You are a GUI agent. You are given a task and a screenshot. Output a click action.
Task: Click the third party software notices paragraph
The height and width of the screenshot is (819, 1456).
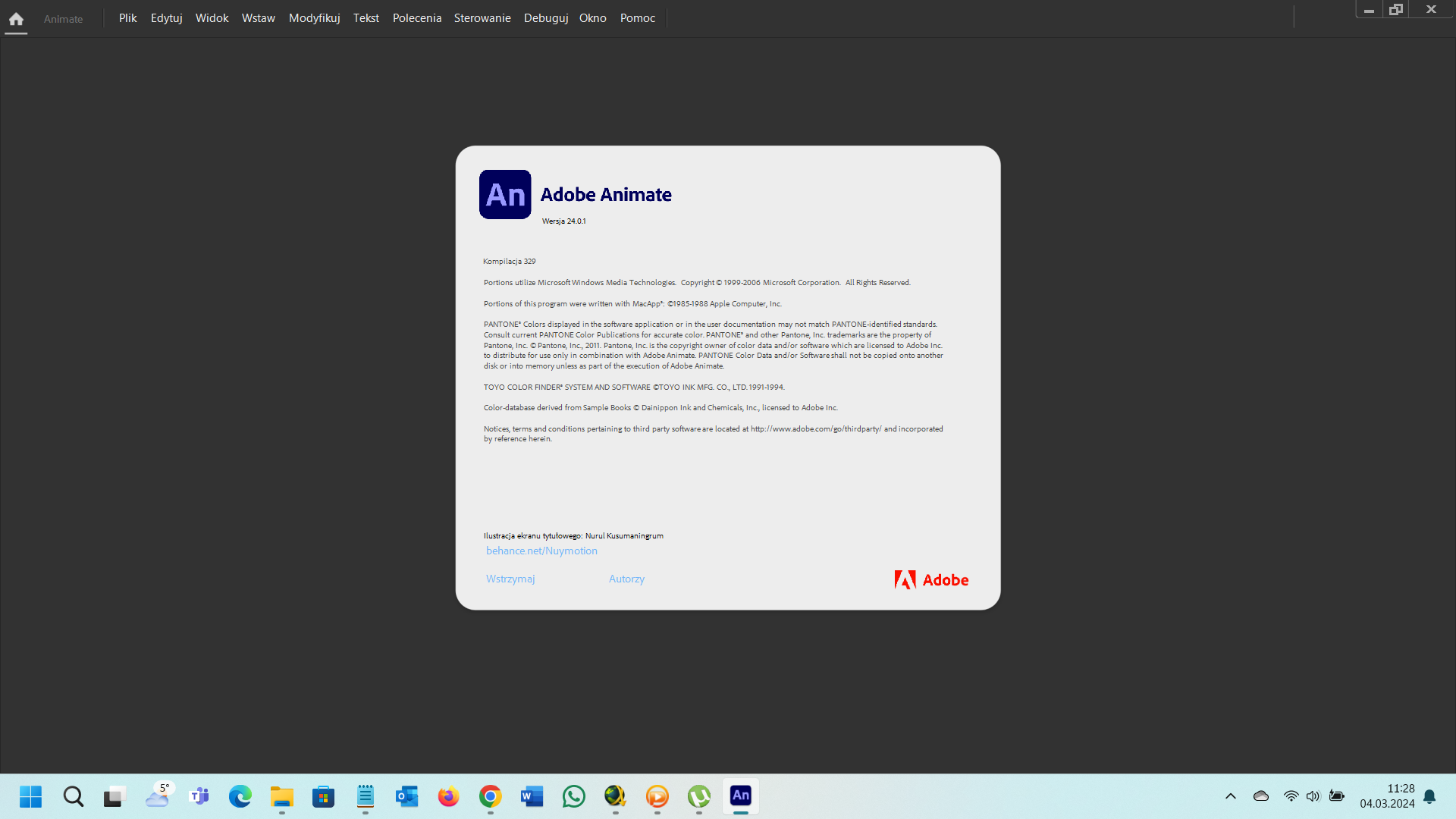(714, 434)
